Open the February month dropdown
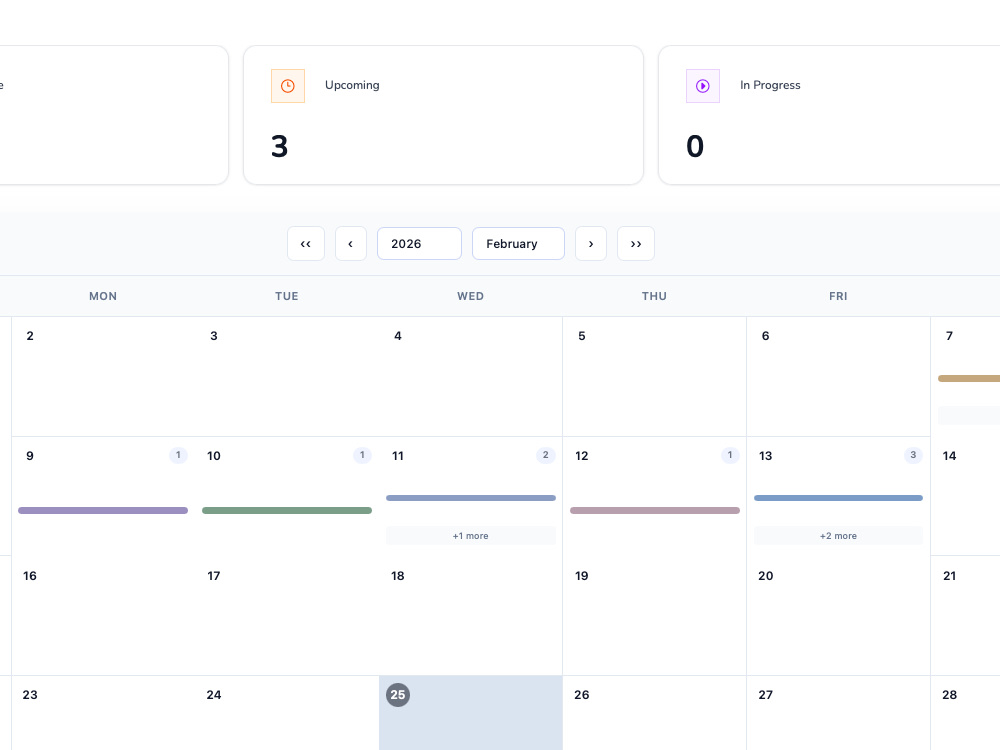Screen dimensions: 1000x750 tap(518, 244)
